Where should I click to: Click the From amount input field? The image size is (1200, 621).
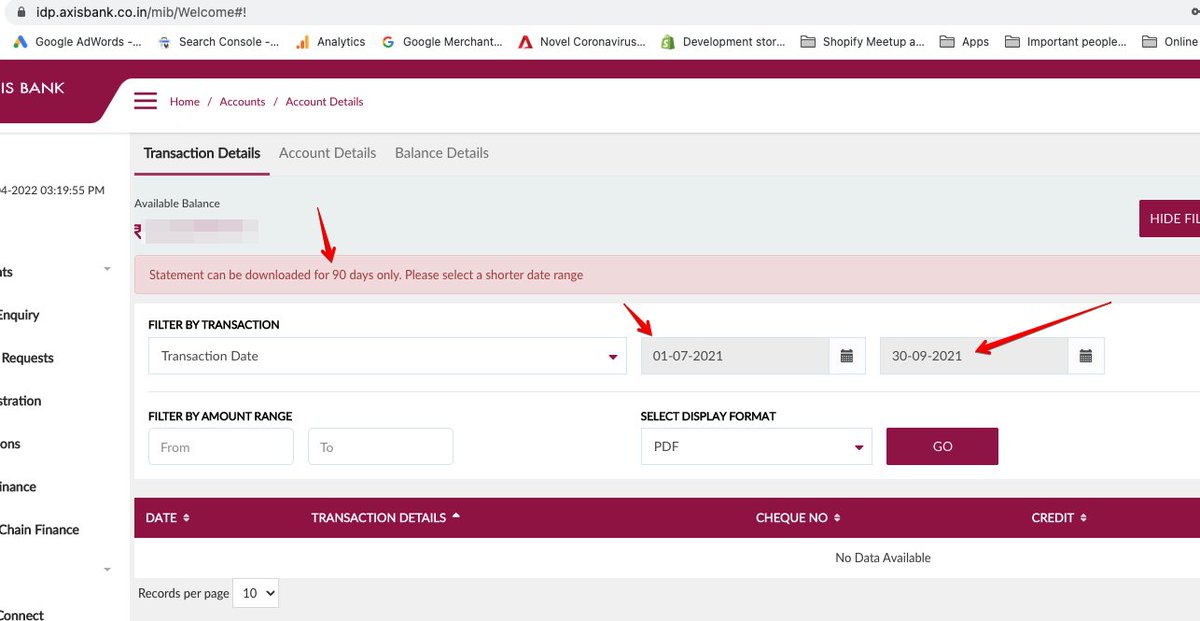point(221,447)
